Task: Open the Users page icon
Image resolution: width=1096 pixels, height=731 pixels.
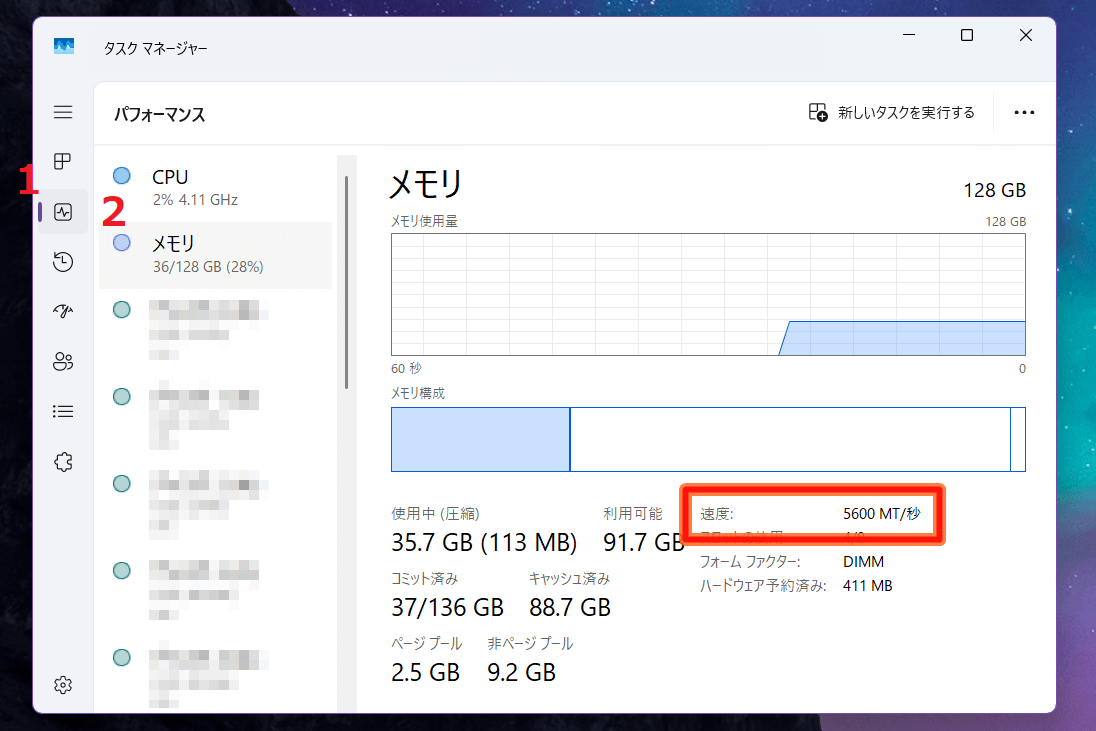Action: tap(63, 361)
